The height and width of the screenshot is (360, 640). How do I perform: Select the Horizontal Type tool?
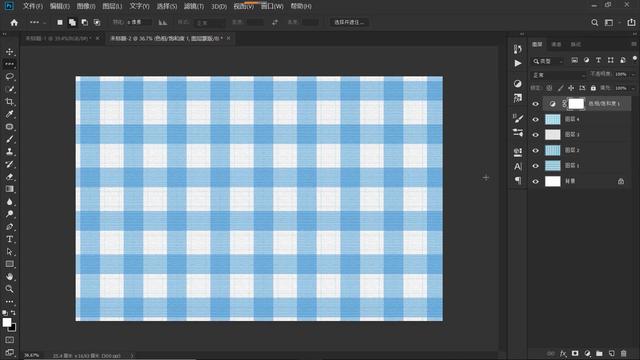pyautogui.click(x=9, y=239)
